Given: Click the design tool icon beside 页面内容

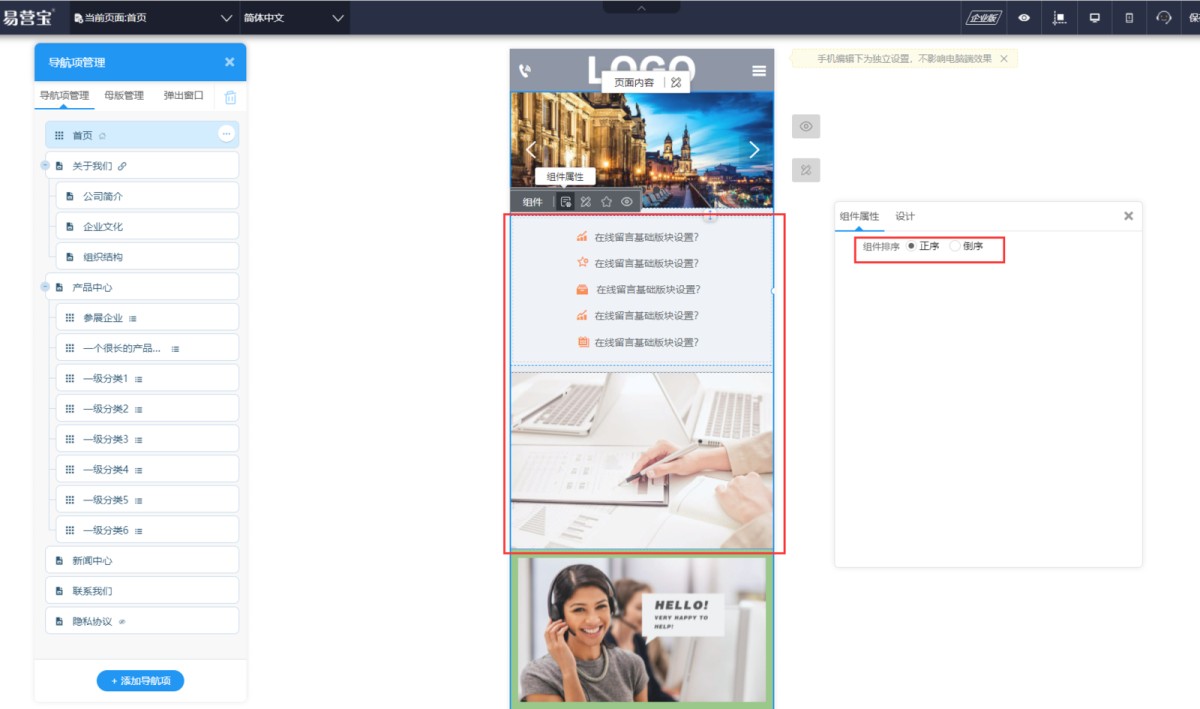Looking at the screenshot, I should 676,83.
